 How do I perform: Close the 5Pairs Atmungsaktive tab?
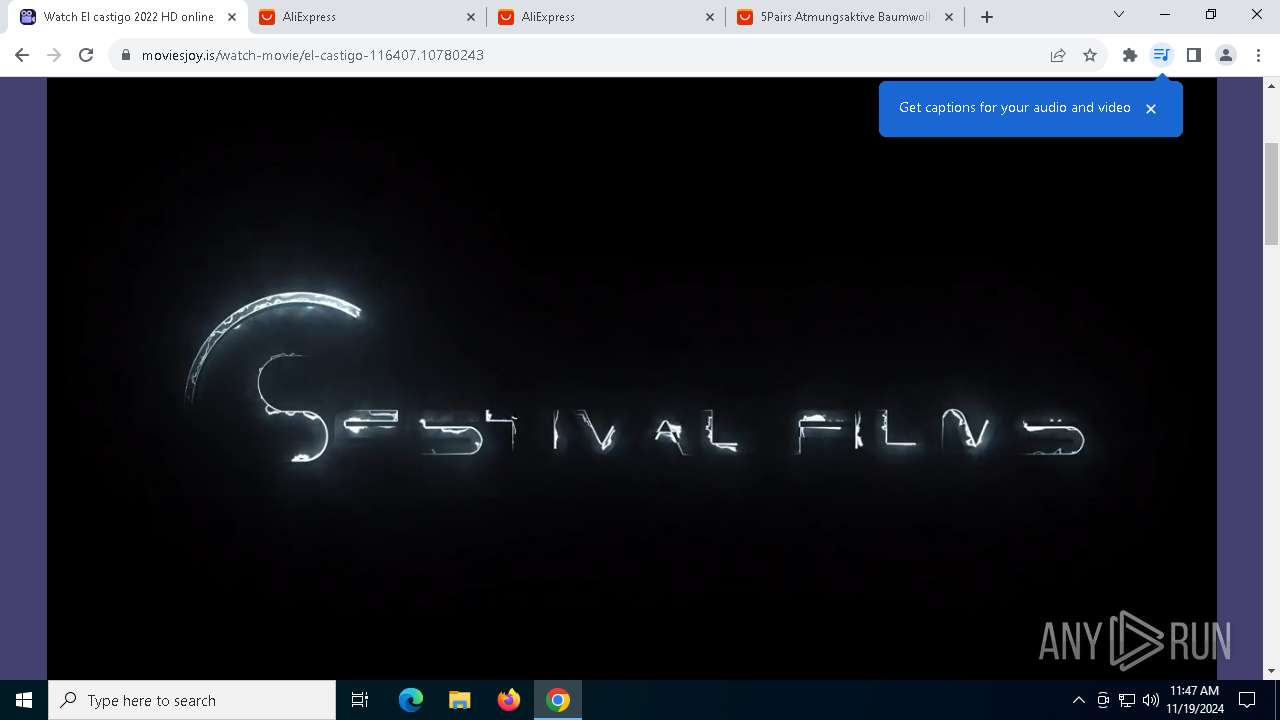pyautogui.click(x=949, y=17)
